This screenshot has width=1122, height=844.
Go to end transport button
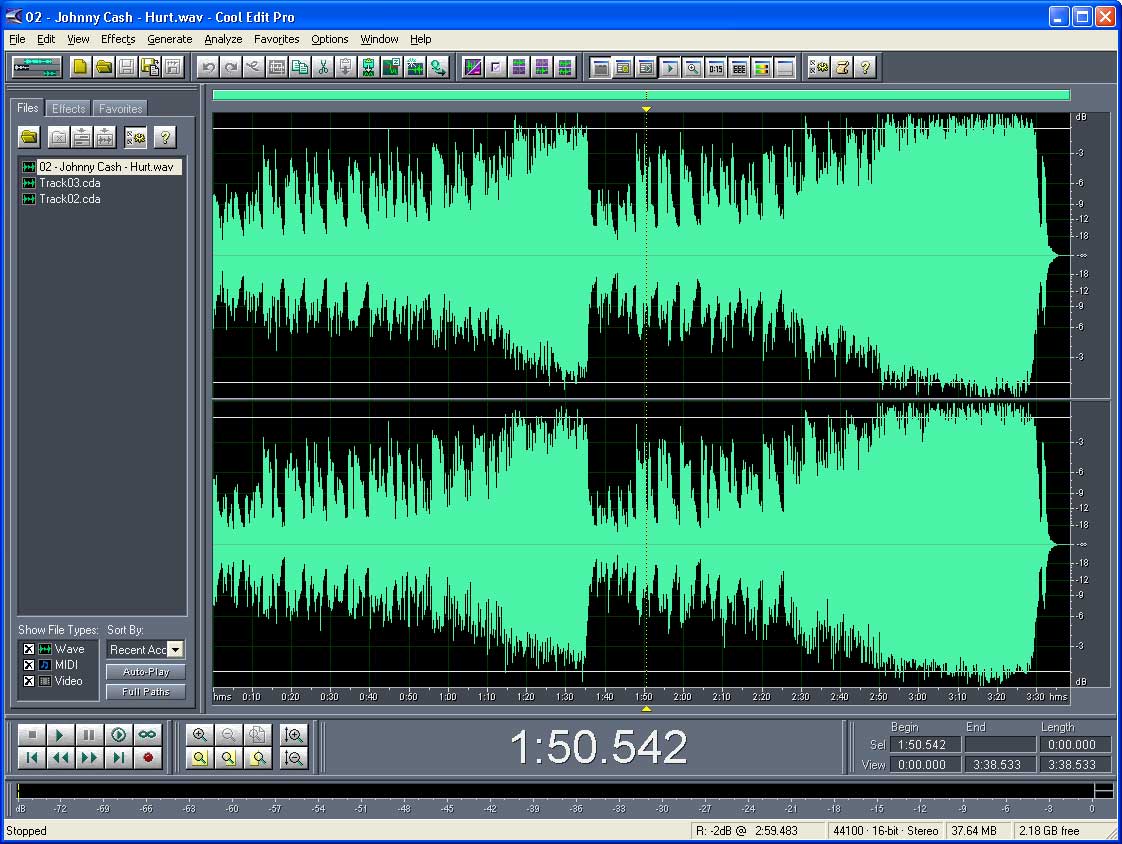point(118,757)
